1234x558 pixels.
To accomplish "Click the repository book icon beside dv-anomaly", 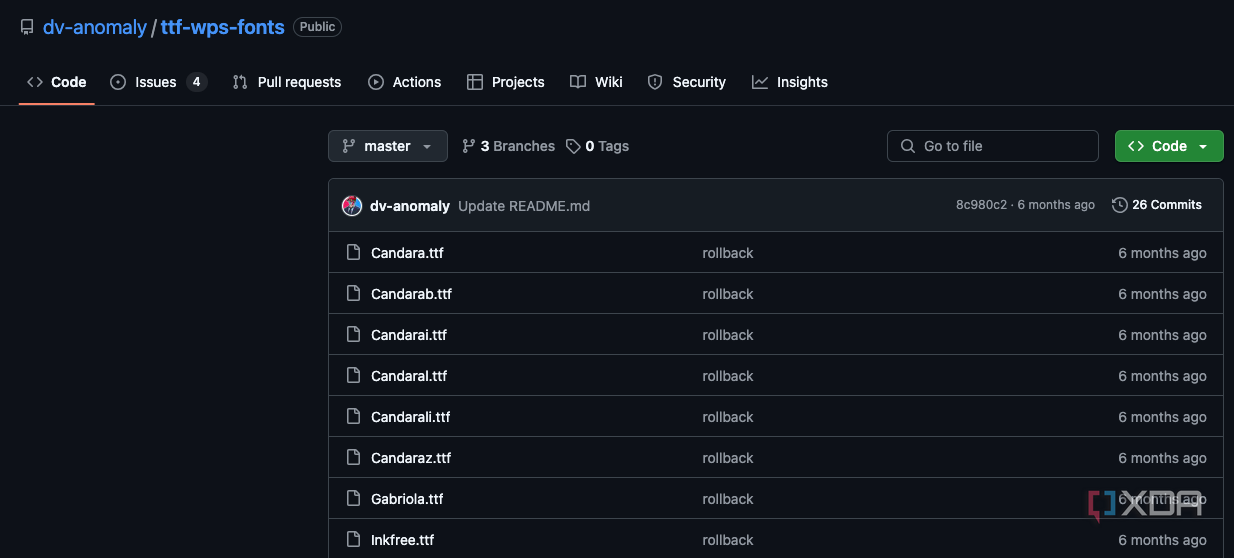I will click(27, 28).
